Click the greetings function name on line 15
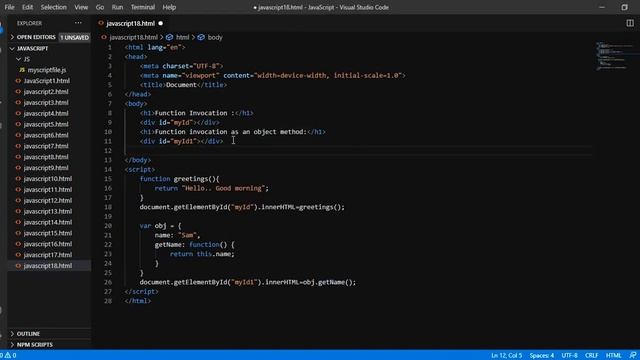The width and height of the screenshot is (640, 360). 191,179
